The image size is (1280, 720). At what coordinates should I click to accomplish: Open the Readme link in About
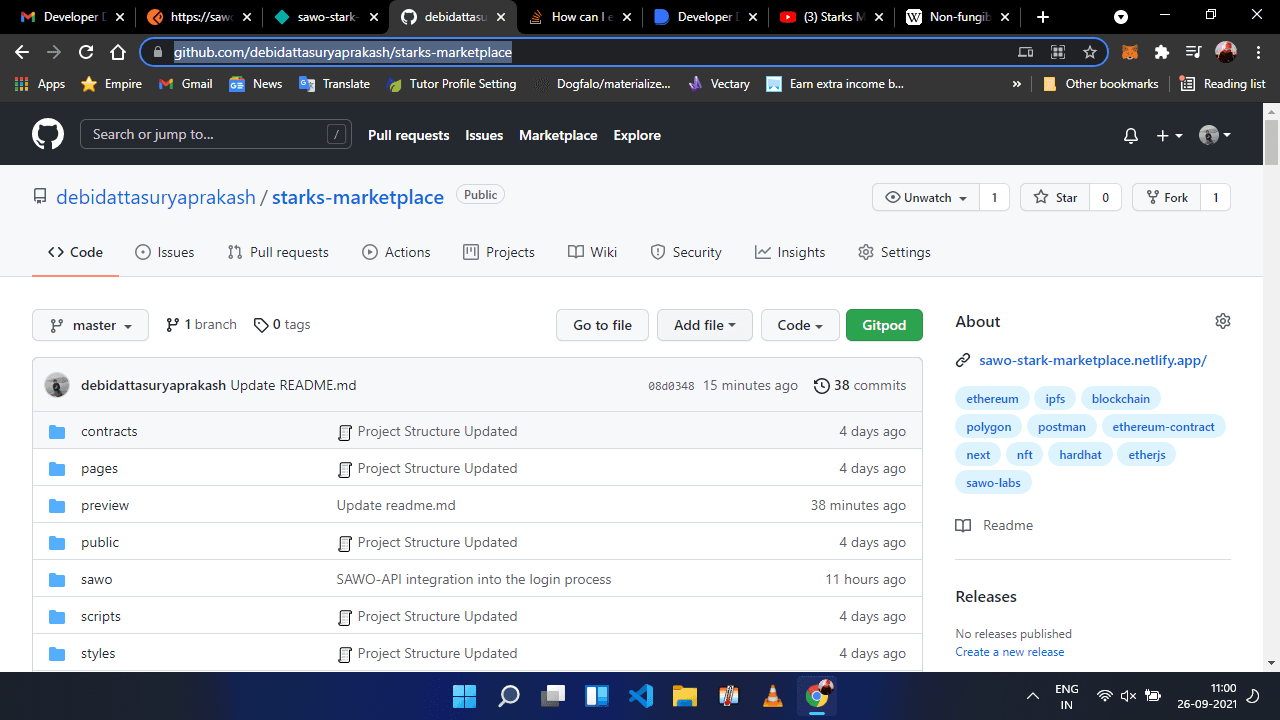tap(994, 525)
